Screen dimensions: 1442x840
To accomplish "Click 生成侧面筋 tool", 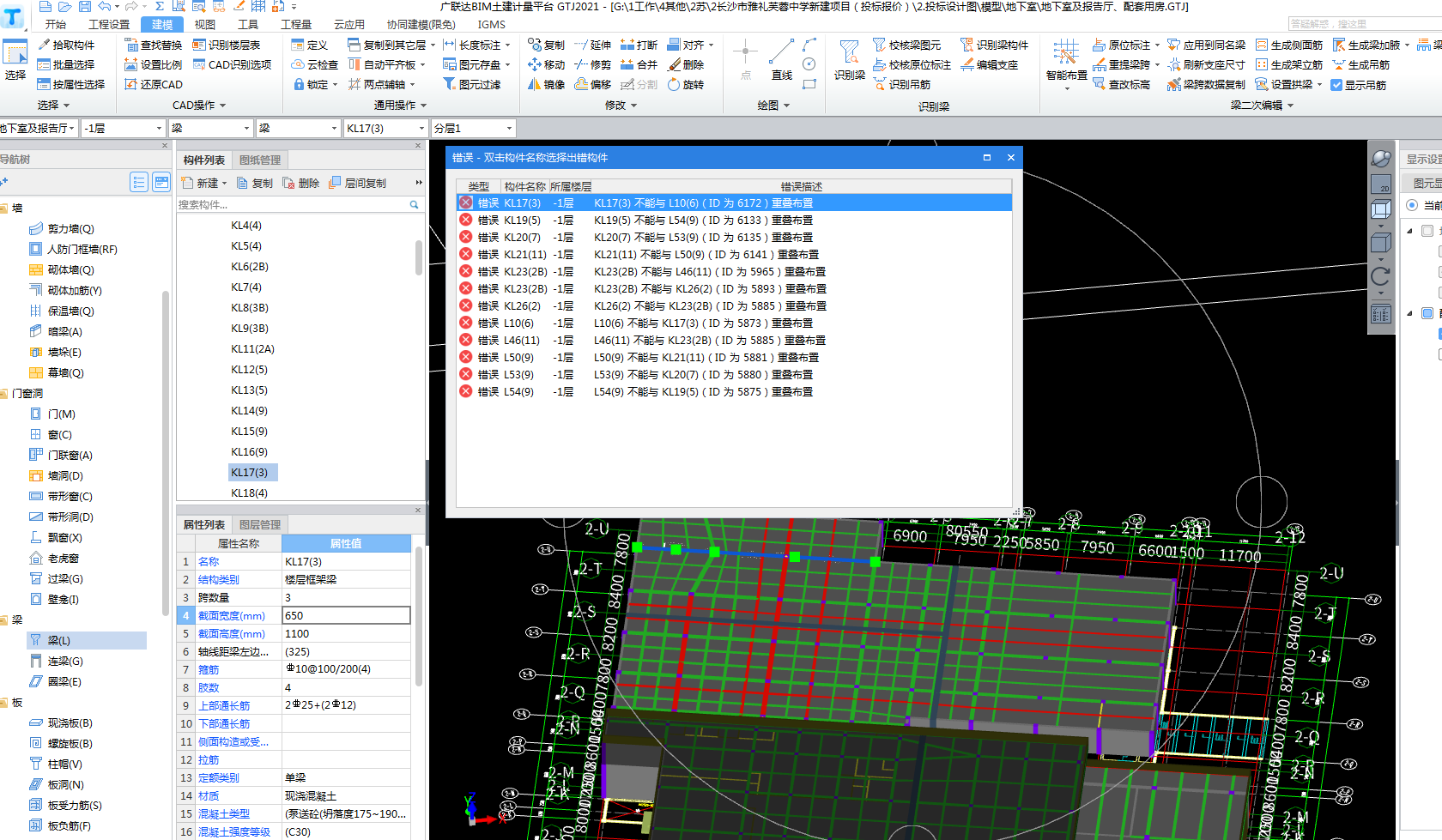I will coord(1289,45).
